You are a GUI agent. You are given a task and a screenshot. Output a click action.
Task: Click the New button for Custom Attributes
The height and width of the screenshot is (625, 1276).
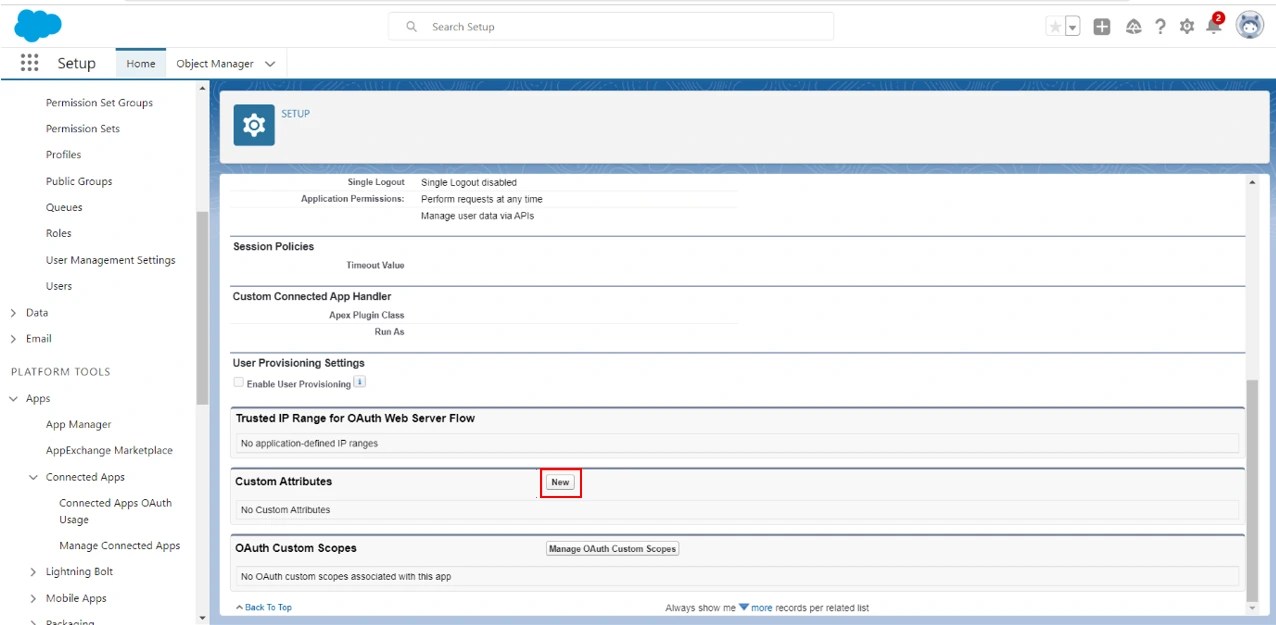[x=560, y=482]
